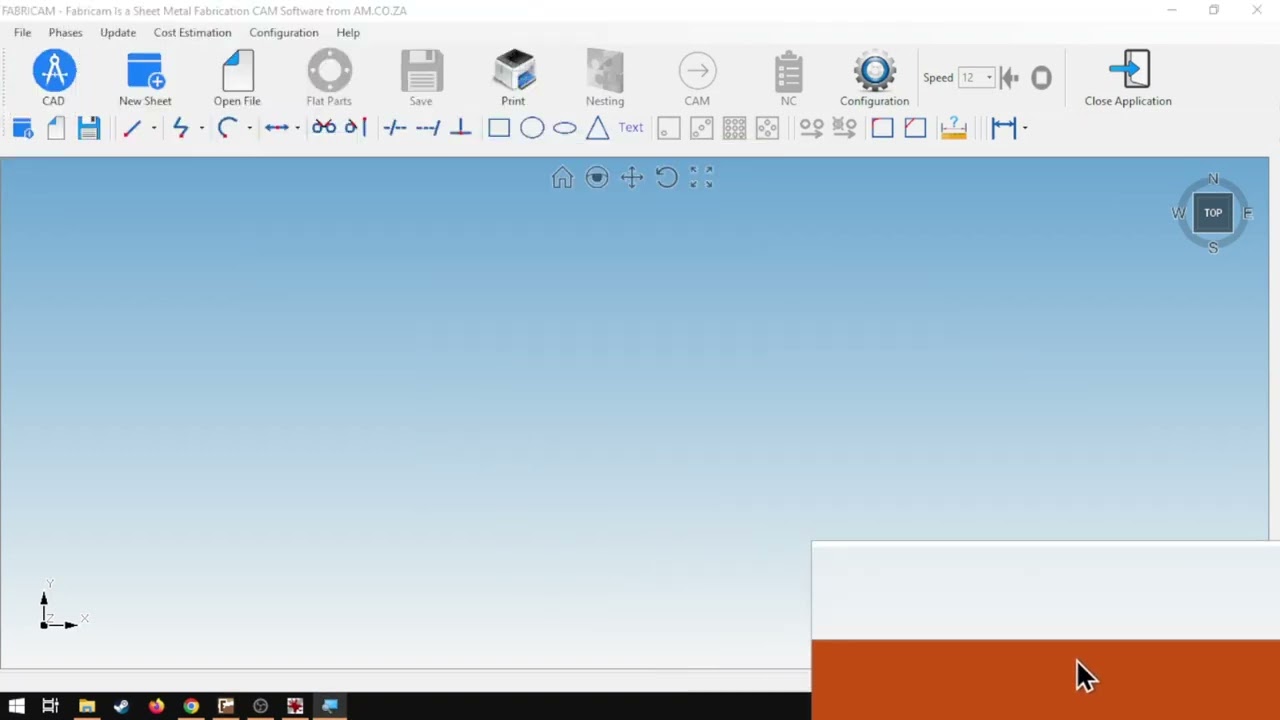This screenshot has width=1280, height=720.
Task: Select the chamfer corner tool
Action: click(x=915, y=128)
